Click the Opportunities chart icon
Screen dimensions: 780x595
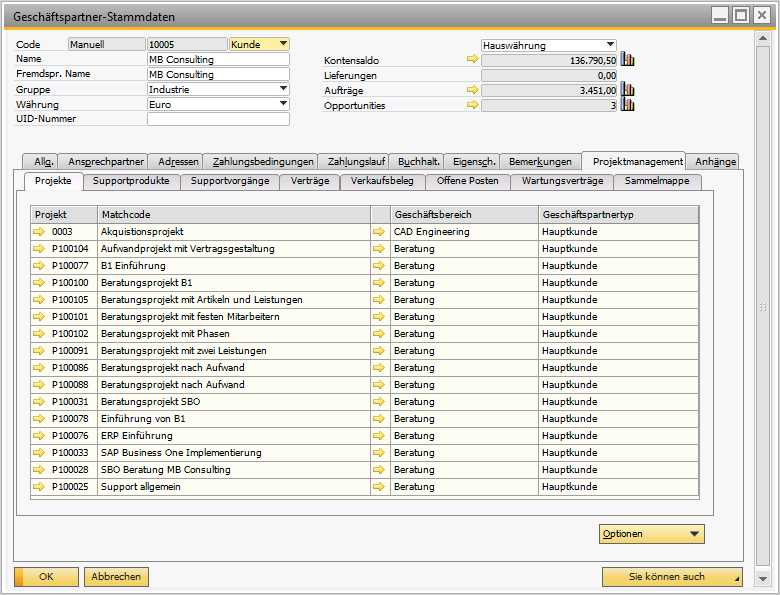(628, 105)
